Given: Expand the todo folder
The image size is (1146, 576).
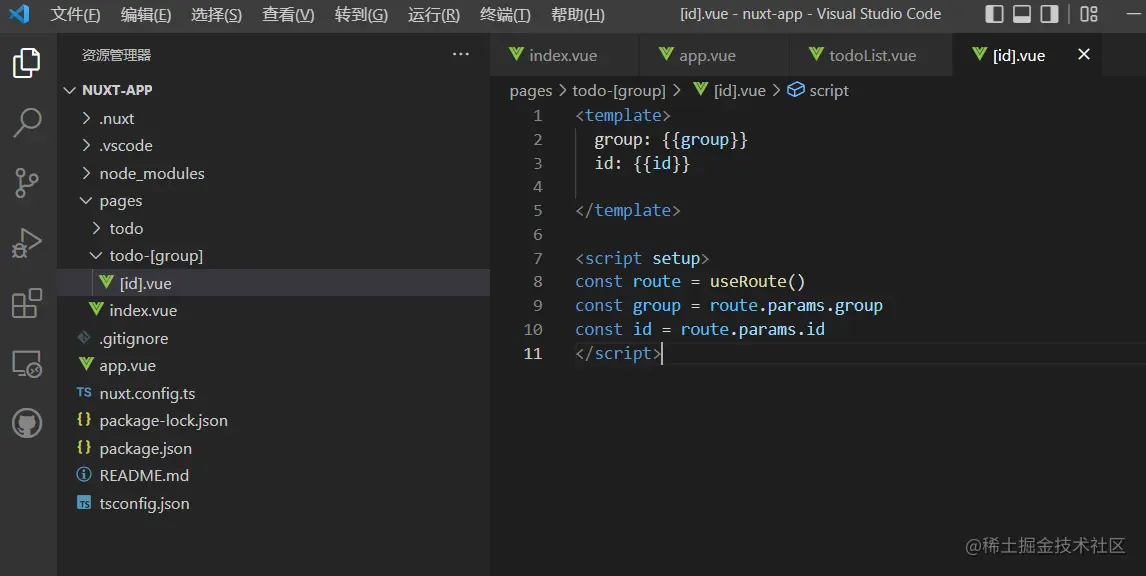Looking at the screenshot, I should [273, 228].
